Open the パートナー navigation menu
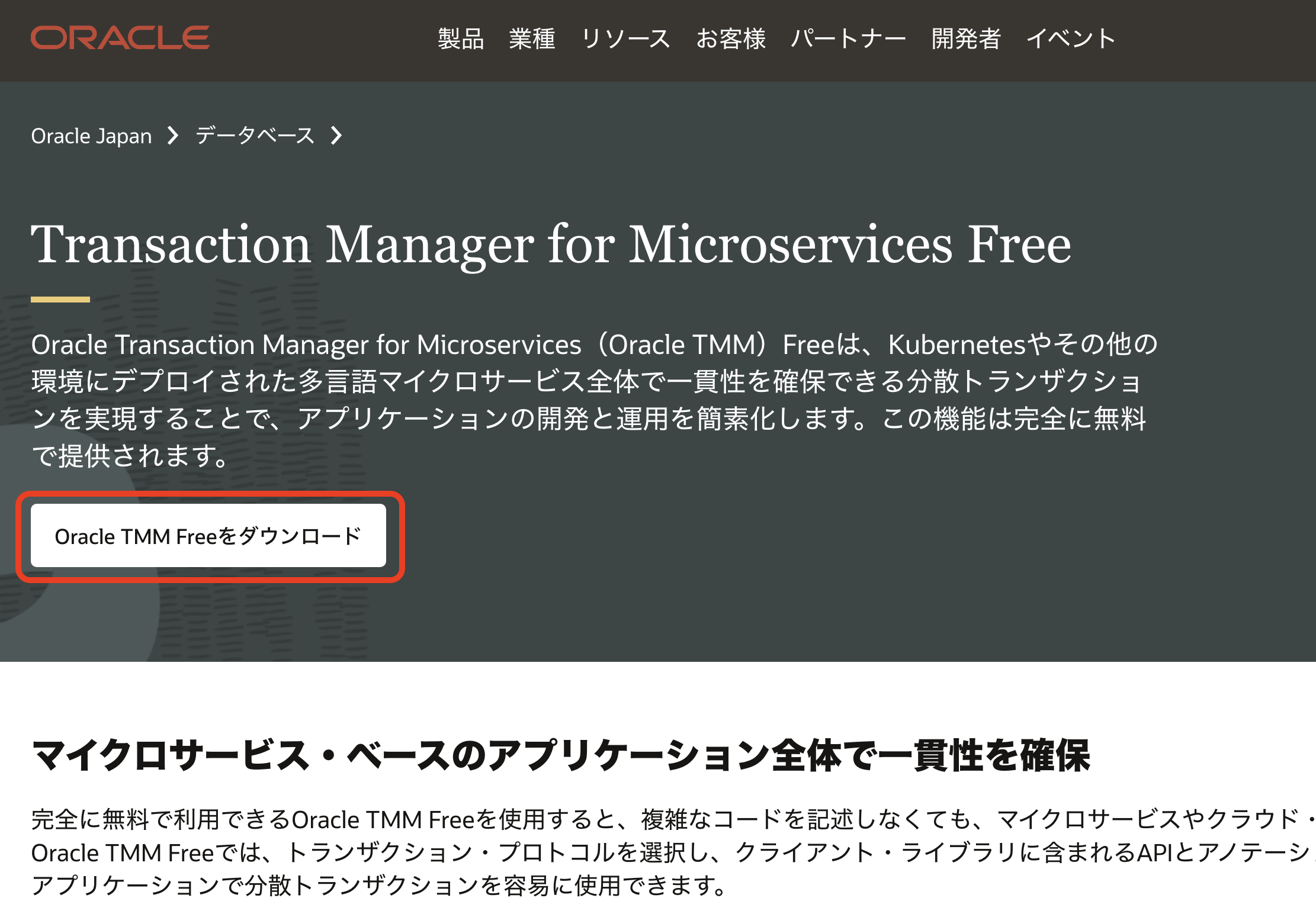This screenshot has width=1316, height=914. [848, 39]
